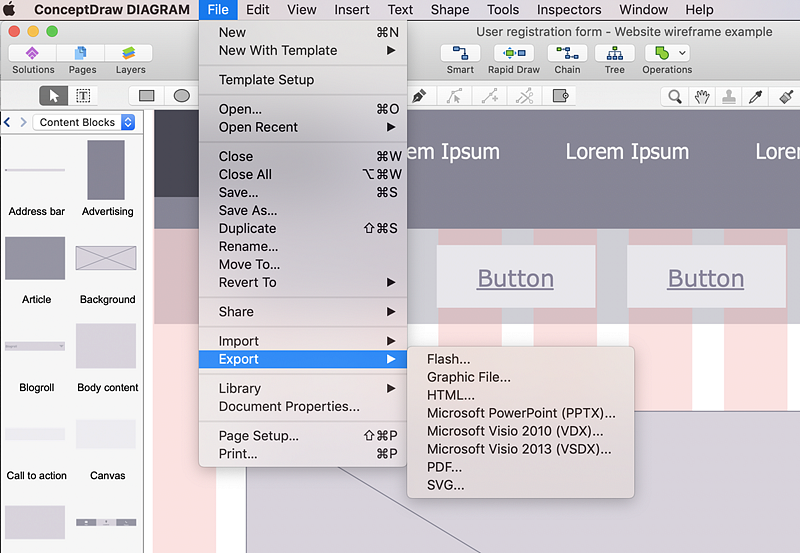Select the rectangle shape tool

click(x=146, y=95)
